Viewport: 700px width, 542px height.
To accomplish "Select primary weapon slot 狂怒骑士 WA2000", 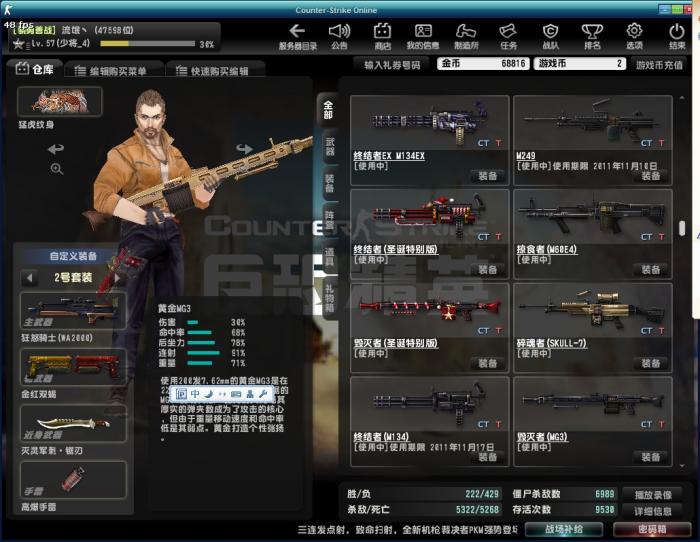I will (73, 311).
